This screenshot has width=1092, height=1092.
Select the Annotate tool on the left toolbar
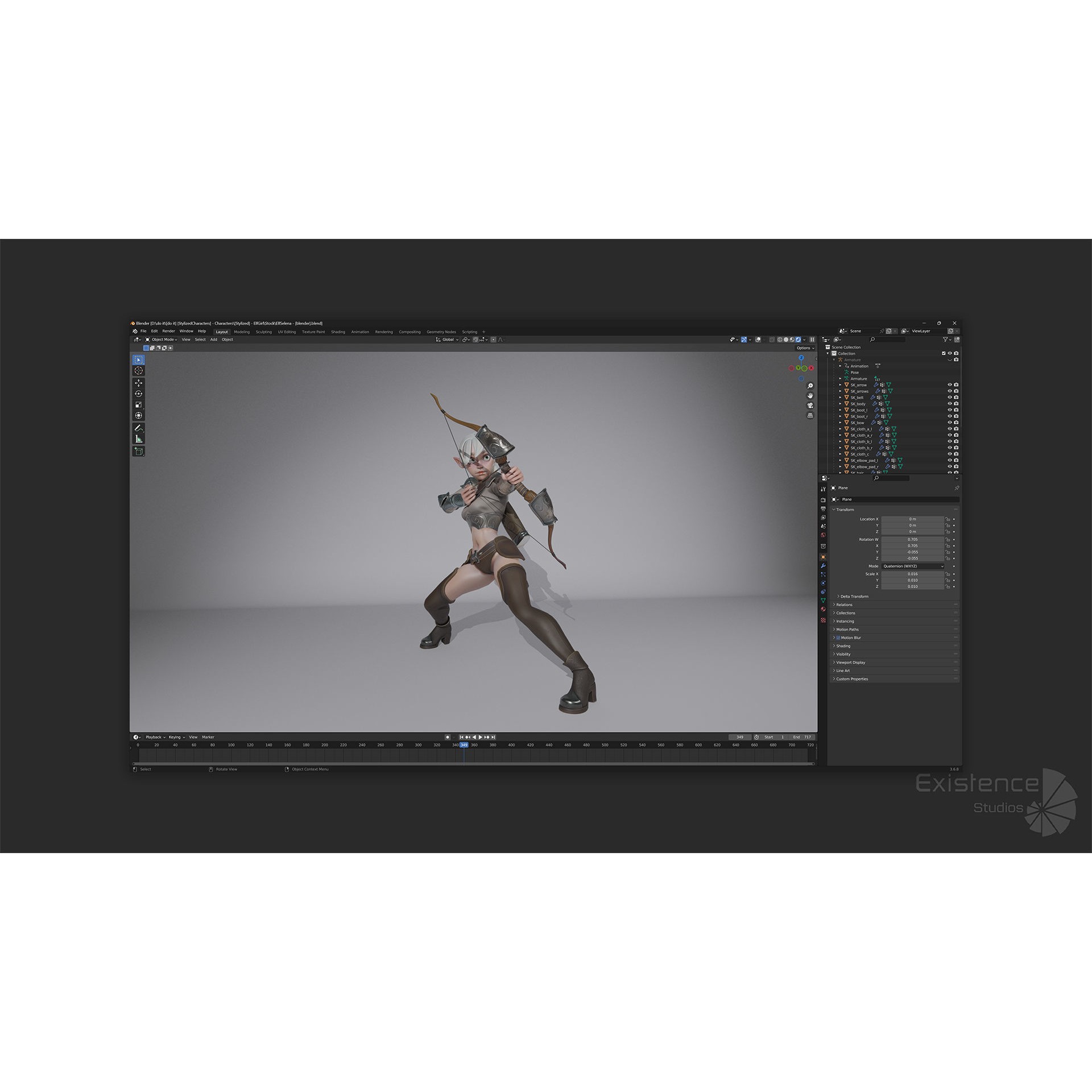point(138,428)
